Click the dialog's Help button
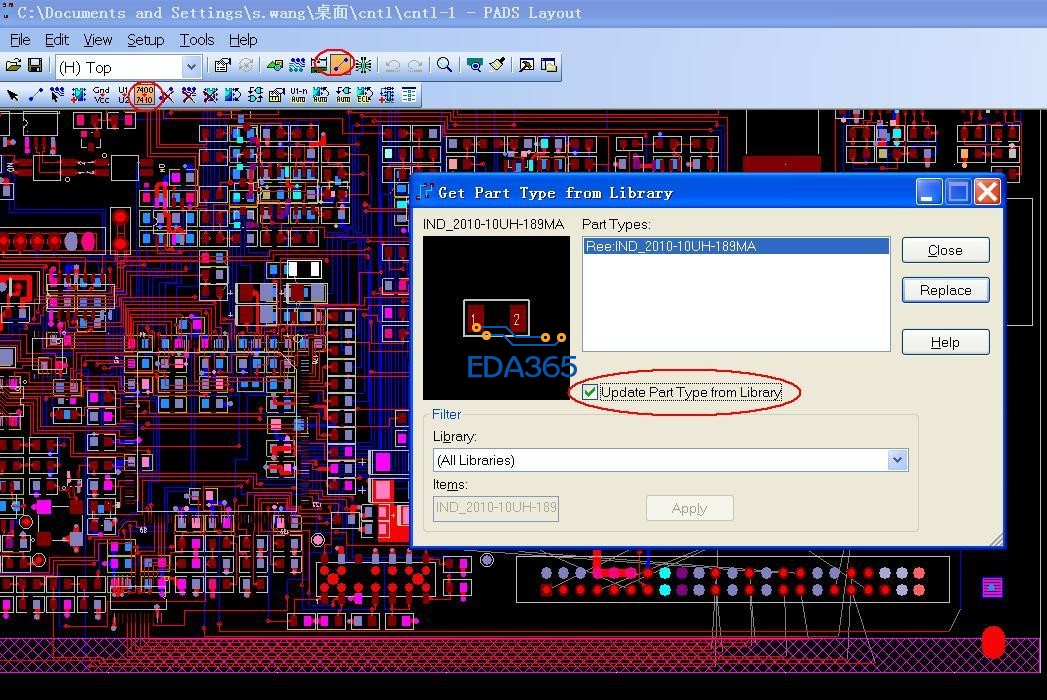The width and height of the screenshot is (1047, 700). point(946,343)
